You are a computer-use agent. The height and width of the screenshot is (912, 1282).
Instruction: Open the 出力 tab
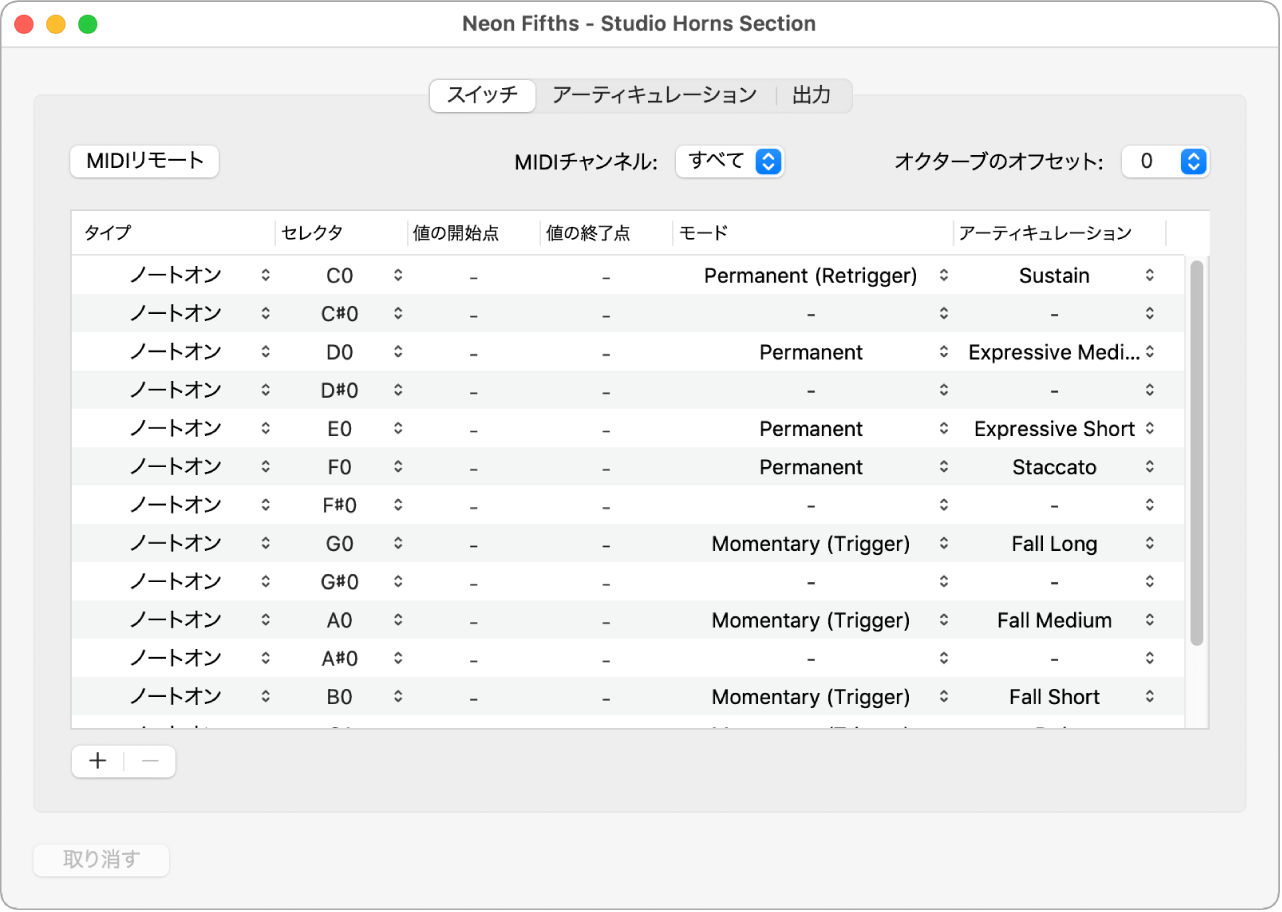pyautogui.click(x=812, y=95)
